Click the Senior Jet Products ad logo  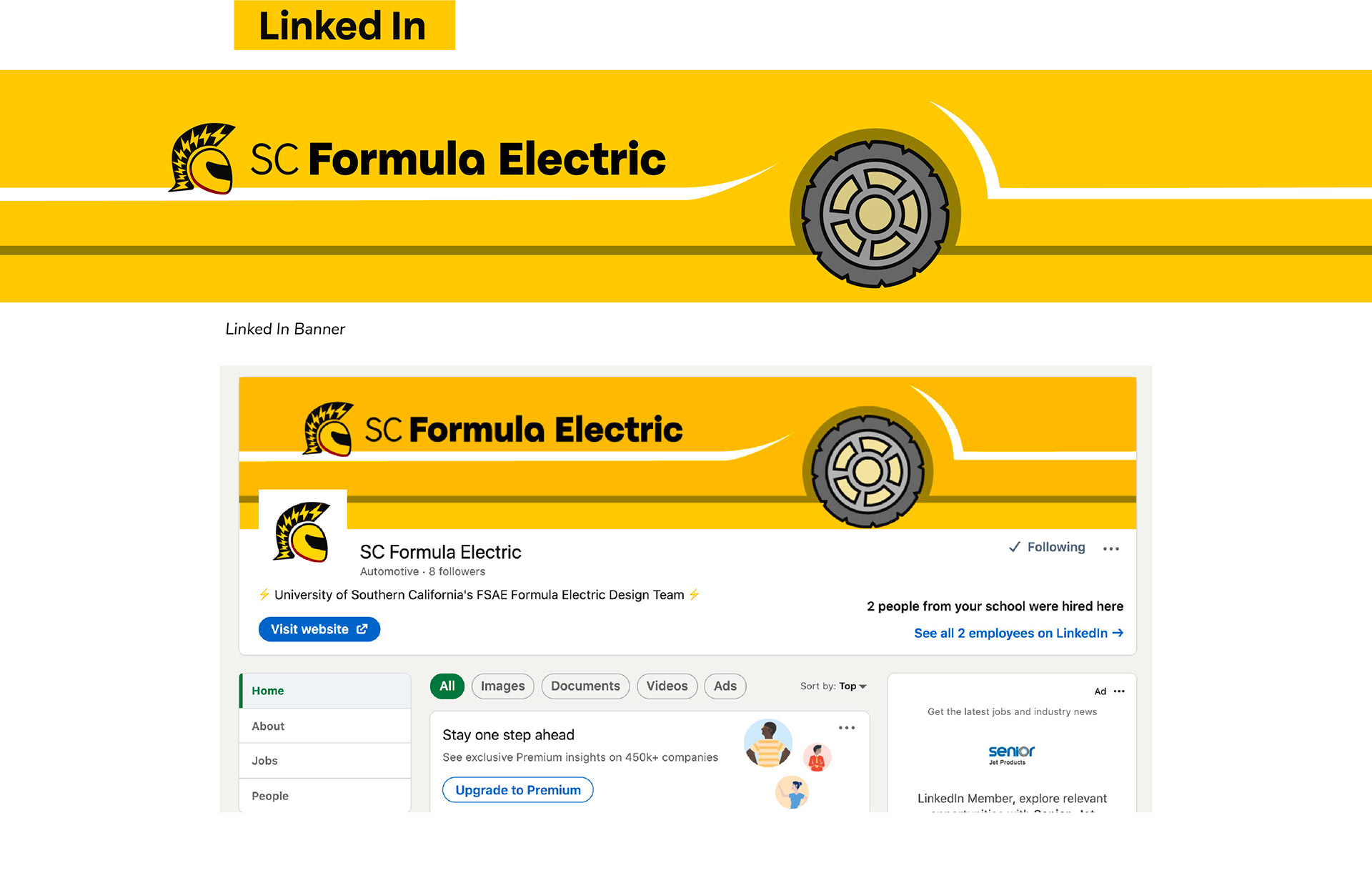1011,754
